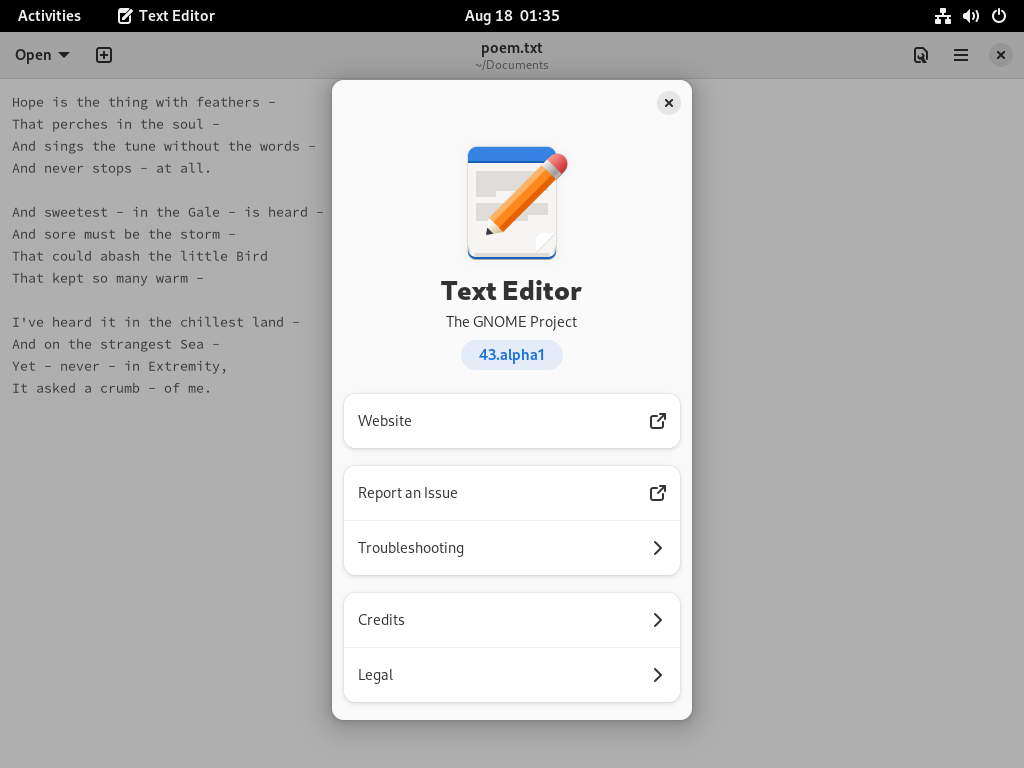The image size is (1024, 768).
Task: Click the poem.txt title in header
Action: click(x=511, y=48)
